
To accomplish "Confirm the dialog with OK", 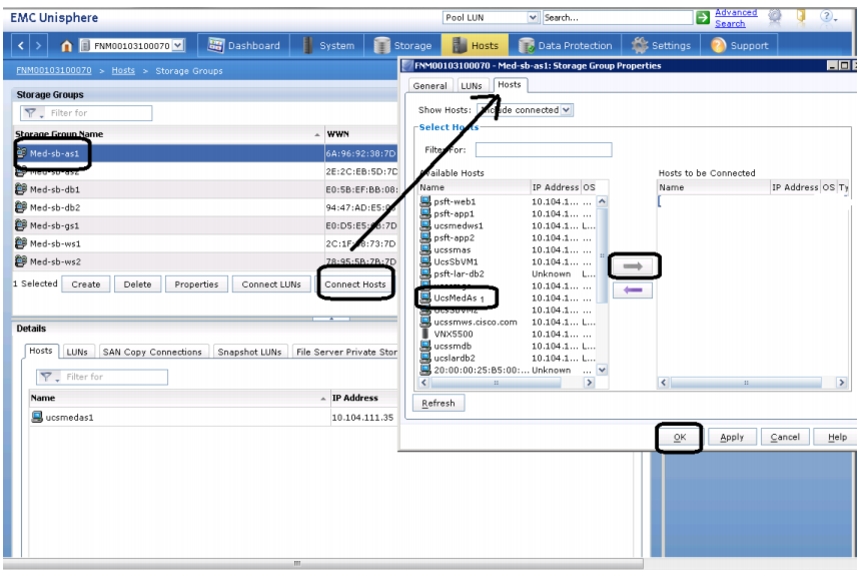I will 680,437.
